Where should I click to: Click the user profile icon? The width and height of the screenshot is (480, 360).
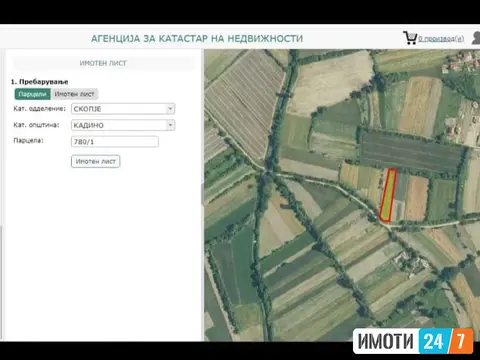tap(476, 38)
